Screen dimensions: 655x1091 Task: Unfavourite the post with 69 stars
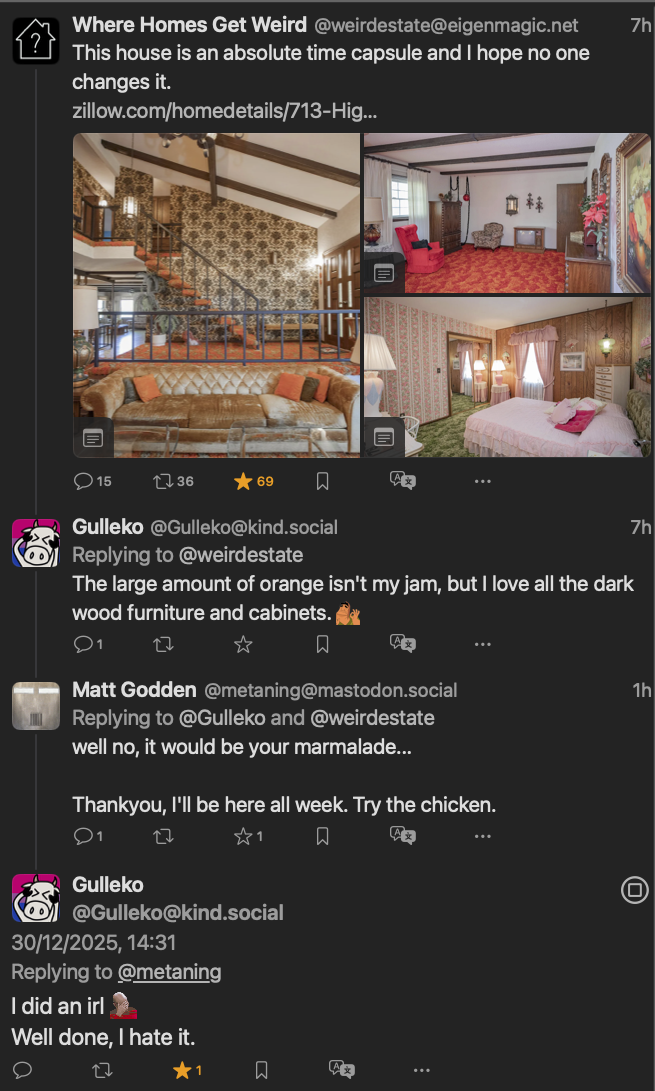[x=243, y=481]
